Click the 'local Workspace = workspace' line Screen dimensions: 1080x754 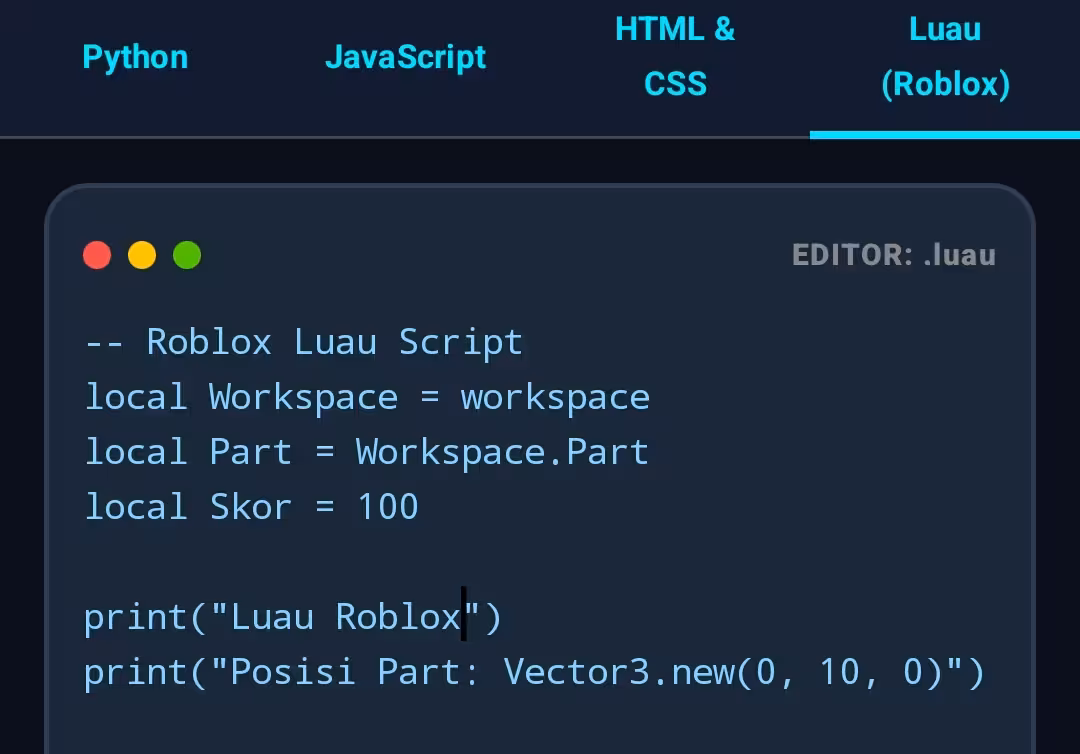(x=367, y=397)
